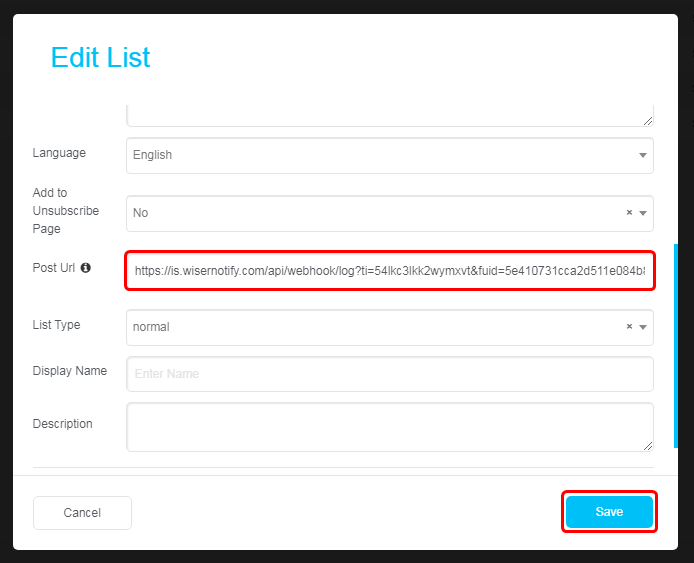Click the No value in unsubscribe dropdown

140,213
